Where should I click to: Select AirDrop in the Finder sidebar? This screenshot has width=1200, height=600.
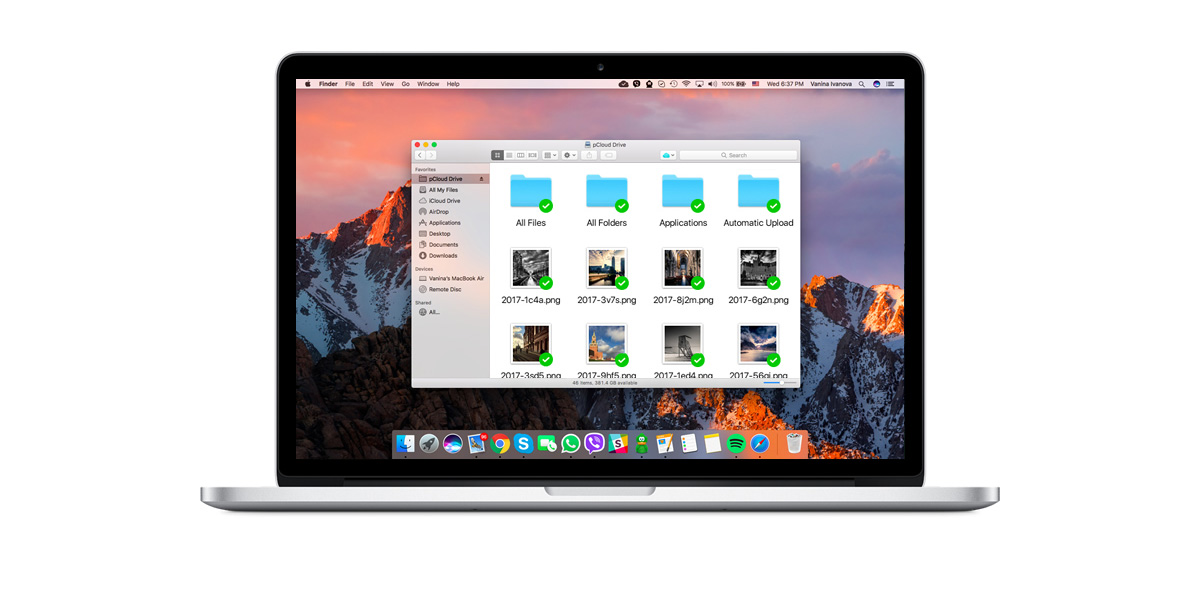438,212
